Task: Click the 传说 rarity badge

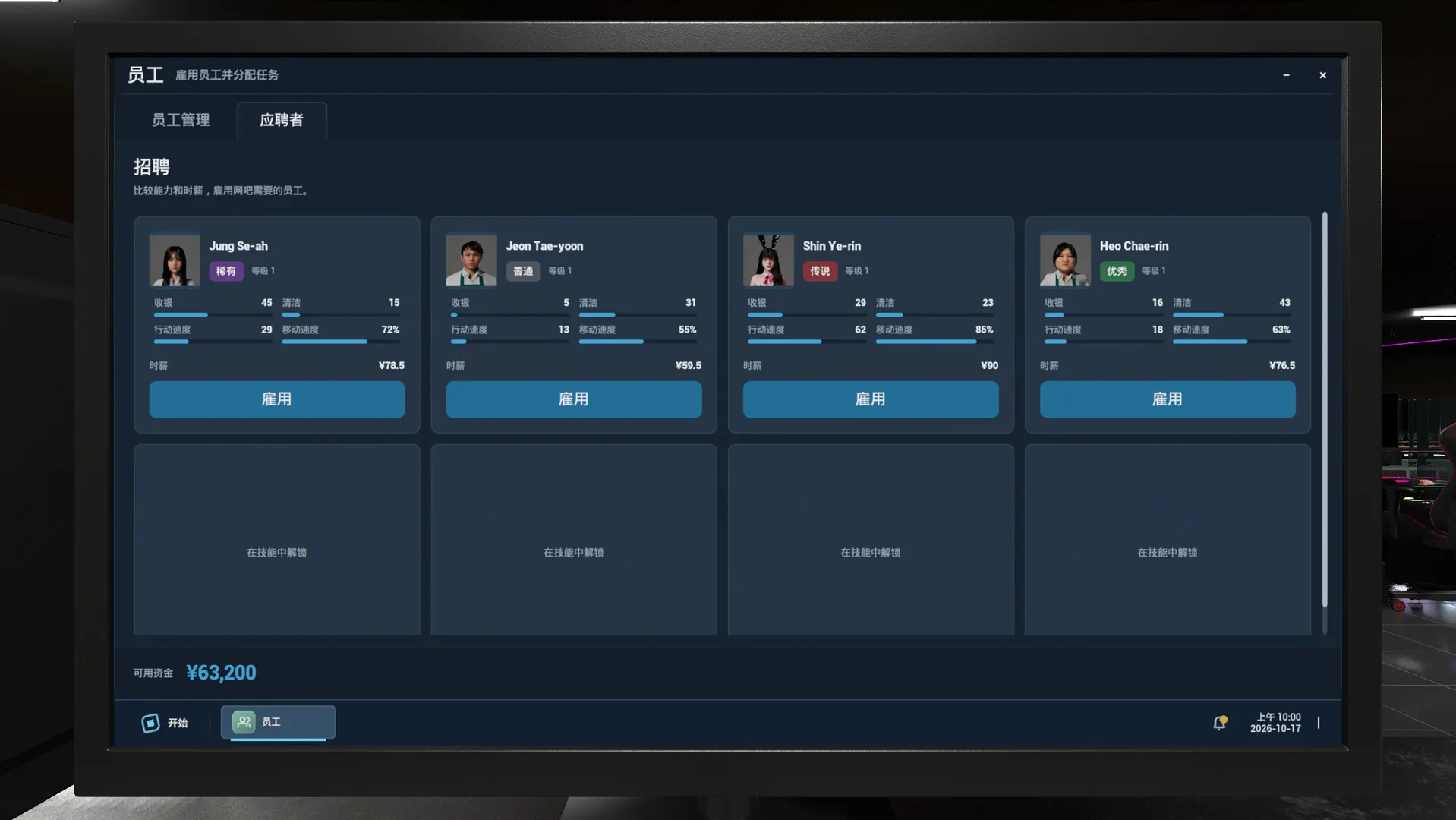Action: point(820,271)
